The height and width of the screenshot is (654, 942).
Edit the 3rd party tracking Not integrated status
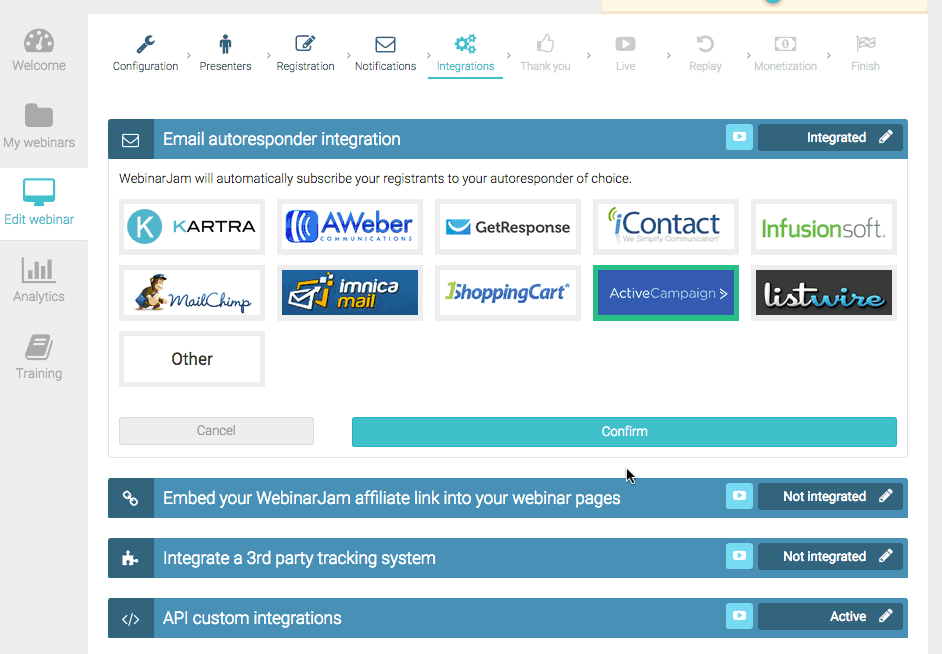click(830, 557)
